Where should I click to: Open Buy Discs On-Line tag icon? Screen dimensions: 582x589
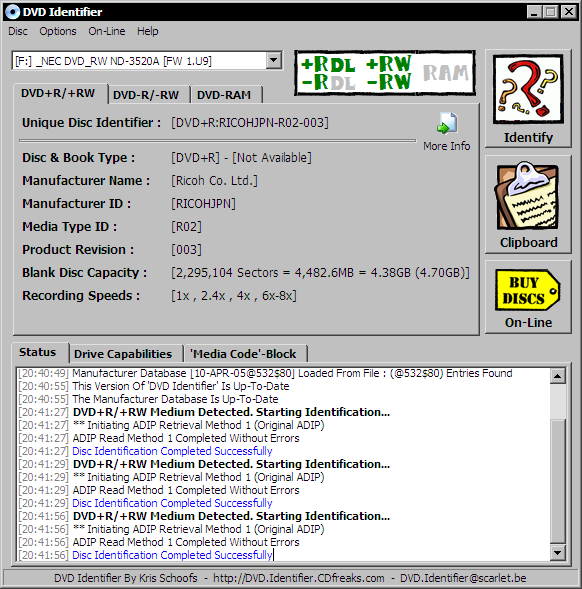(528, 290)
